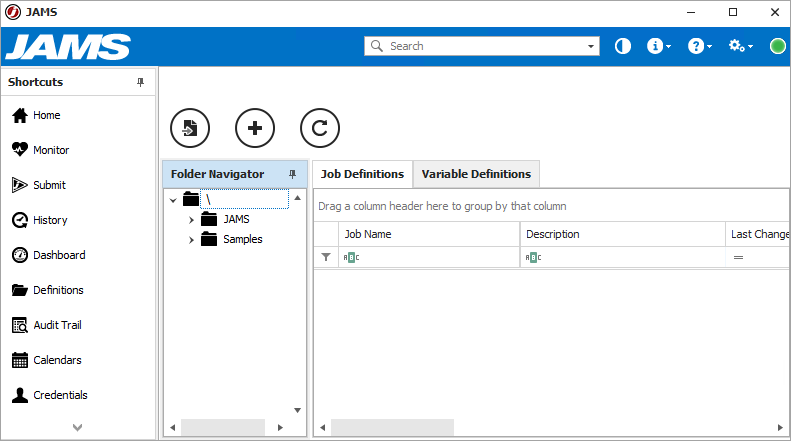Screen dimensions: 791x441
Task: Pin the Shortcuts panel
Action: (x=141, y=82)
